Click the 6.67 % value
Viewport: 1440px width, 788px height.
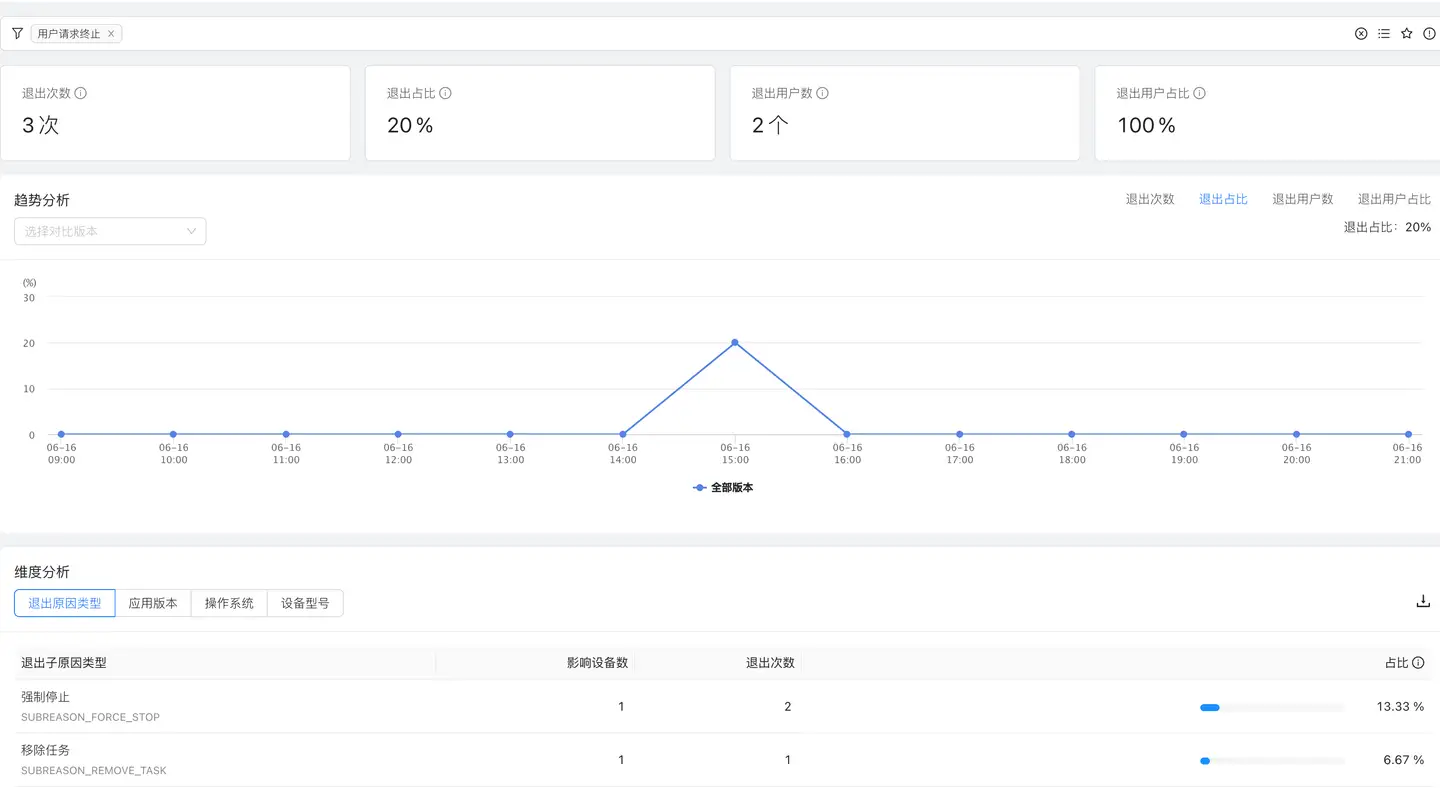click(x=1404, y=760)
